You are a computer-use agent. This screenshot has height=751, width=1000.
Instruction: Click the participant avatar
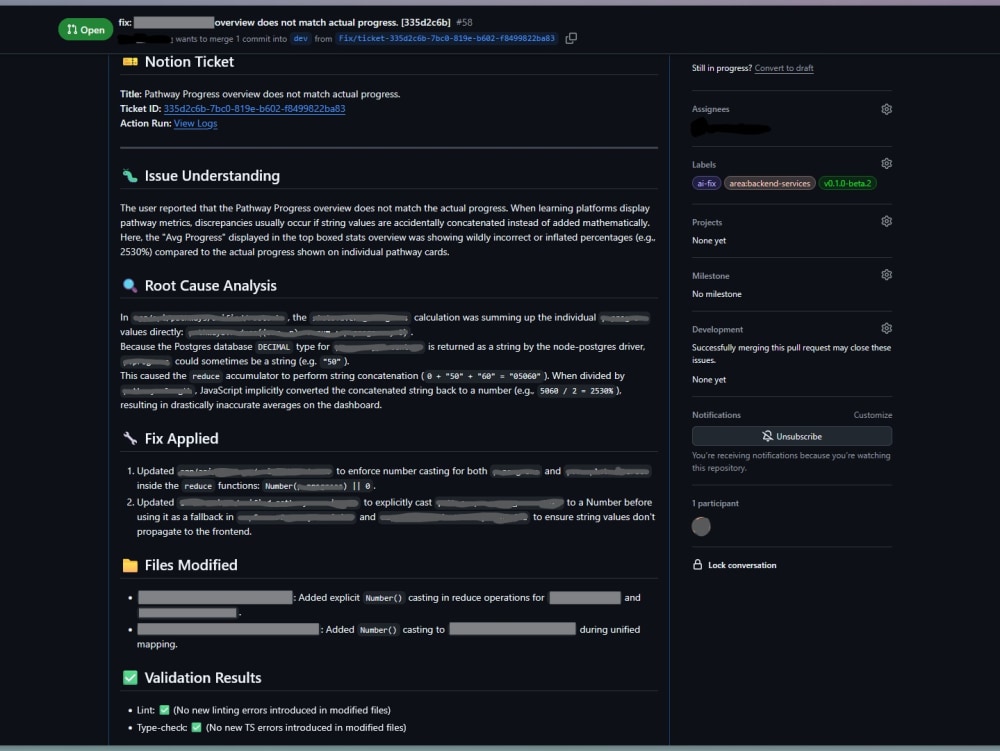pos(701,526)
